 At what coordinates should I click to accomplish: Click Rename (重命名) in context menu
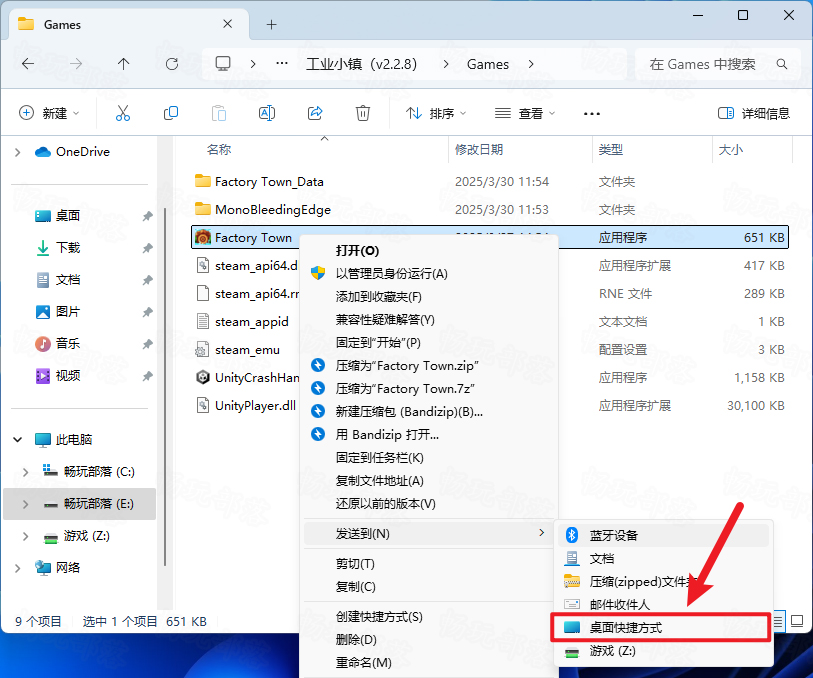click(x=430, y=662)
